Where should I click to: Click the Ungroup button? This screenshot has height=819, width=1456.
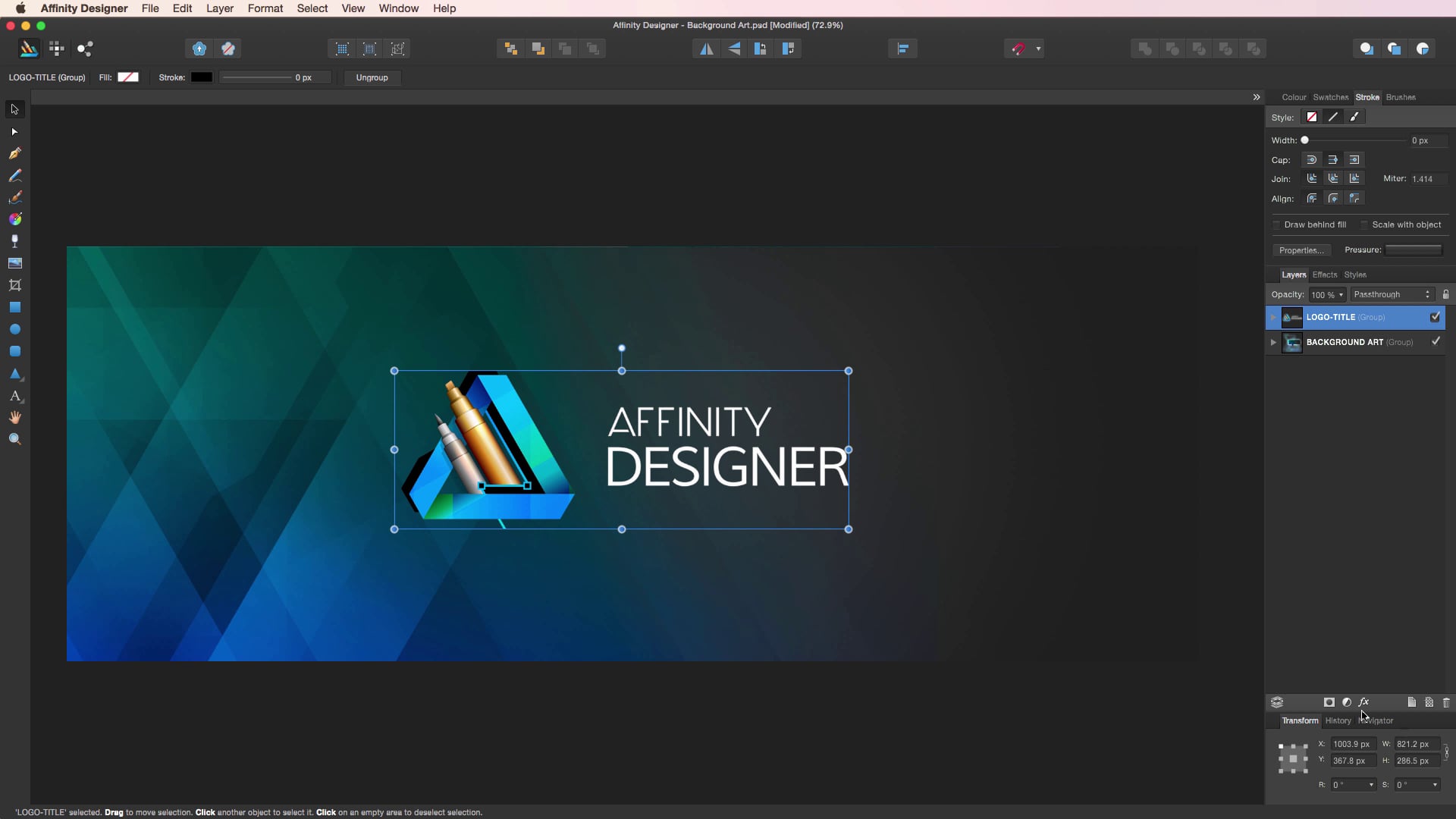click(372, 77)
